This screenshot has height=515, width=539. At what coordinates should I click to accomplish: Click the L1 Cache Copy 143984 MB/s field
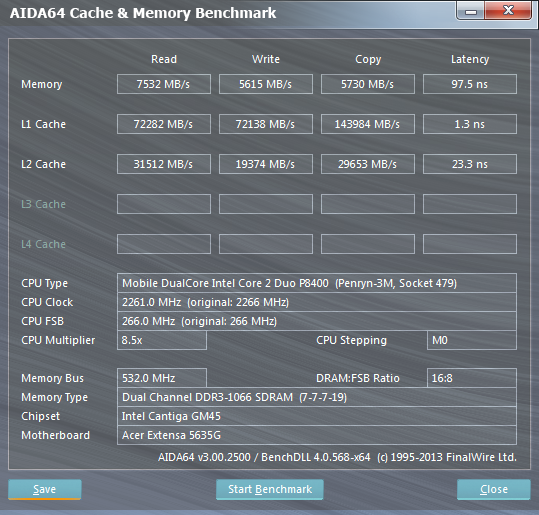[x=368, y=124]
